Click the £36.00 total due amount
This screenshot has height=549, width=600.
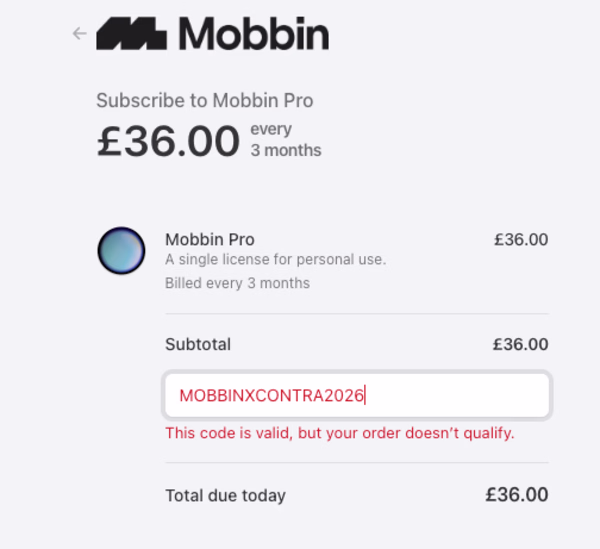[x=517, y=494]
